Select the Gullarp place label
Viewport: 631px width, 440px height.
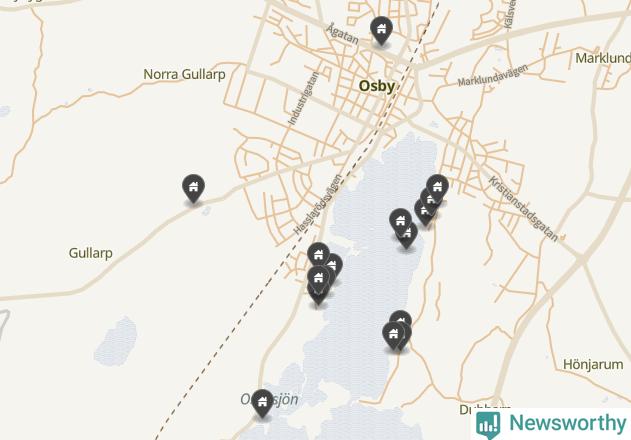(x=91, y=253)
